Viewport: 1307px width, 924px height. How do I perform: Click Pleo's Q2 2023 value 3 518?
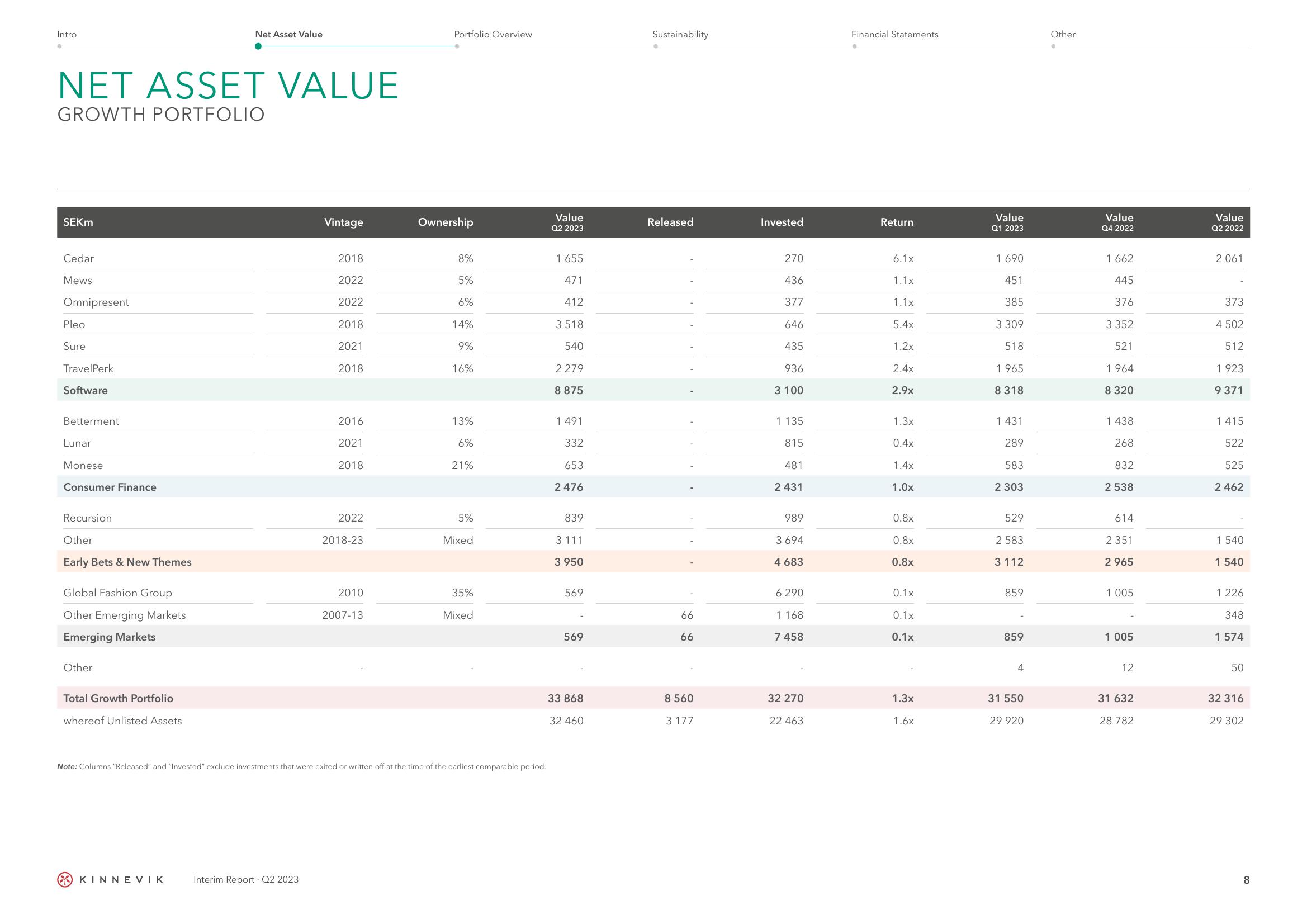point(569,325)
